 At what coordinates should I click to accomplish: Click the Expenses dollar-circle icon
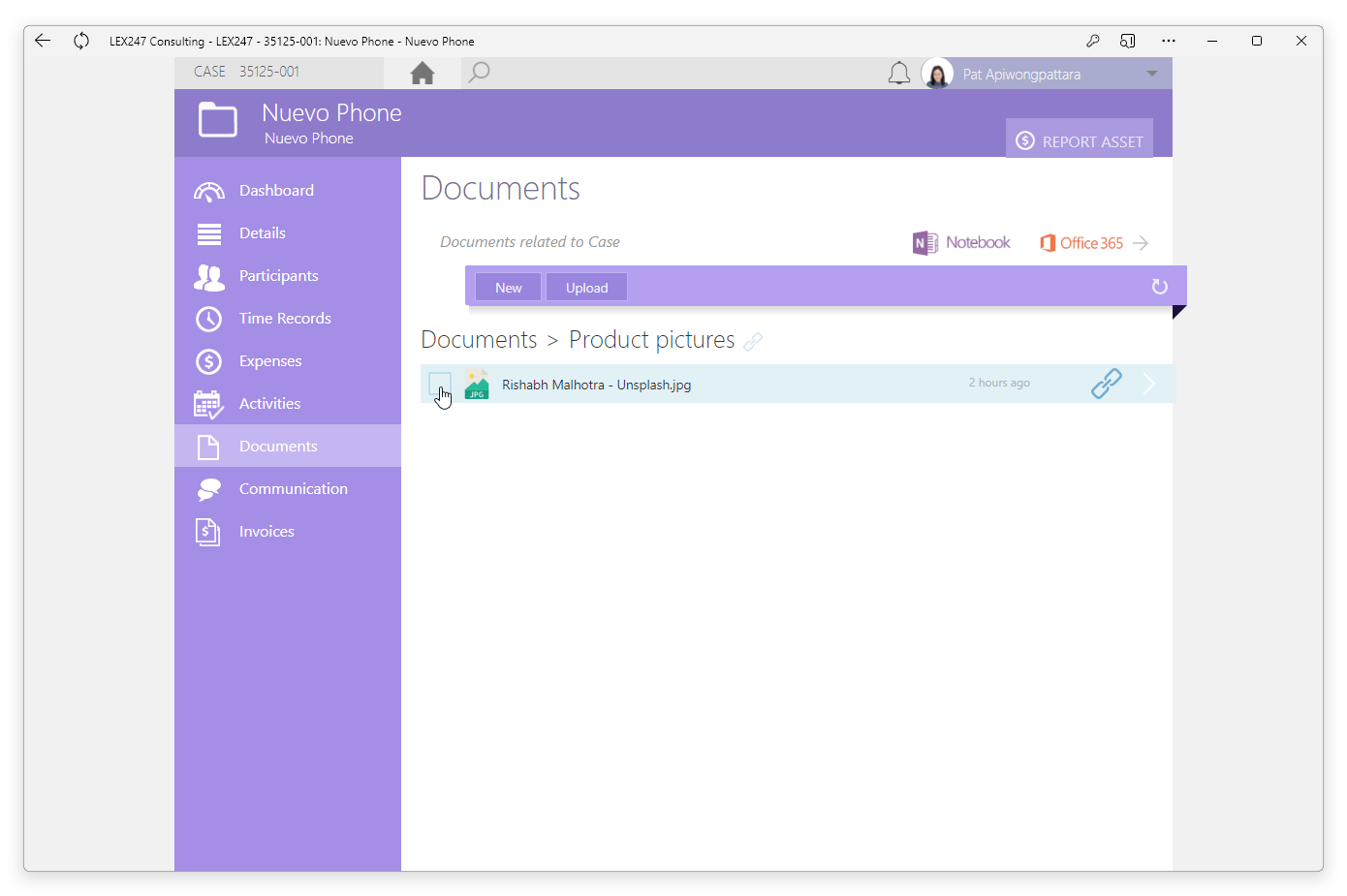209,361
